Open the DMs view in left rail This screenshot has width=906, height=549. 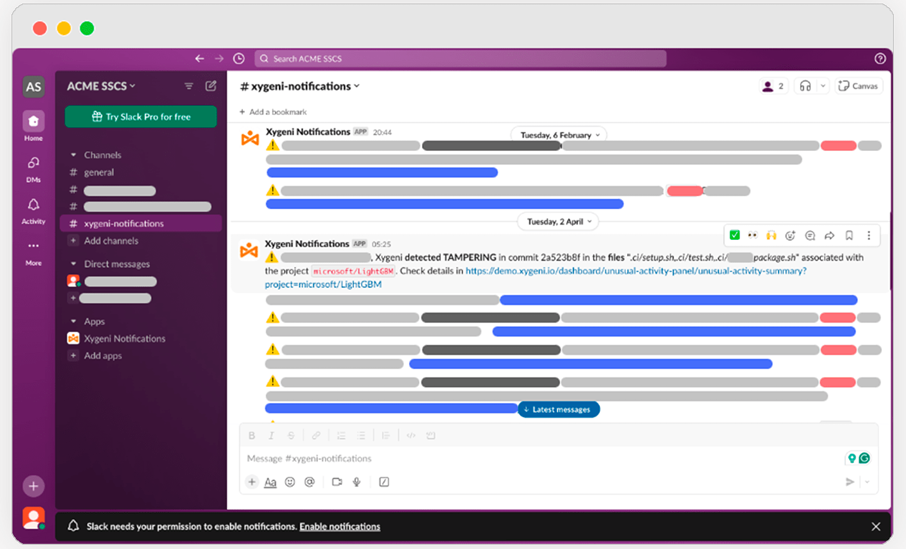click(33, 163)
